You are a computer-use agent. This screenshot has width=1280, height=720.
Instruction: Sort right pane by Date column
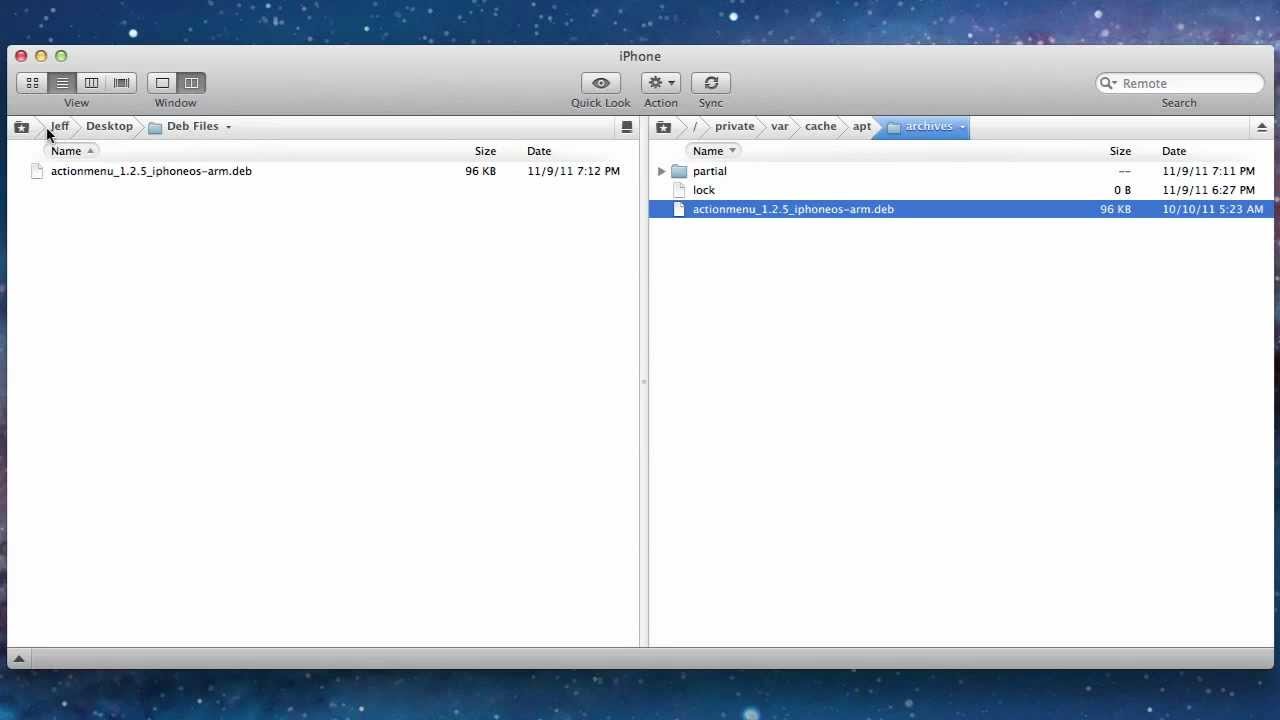click(x=1174, y=151)
